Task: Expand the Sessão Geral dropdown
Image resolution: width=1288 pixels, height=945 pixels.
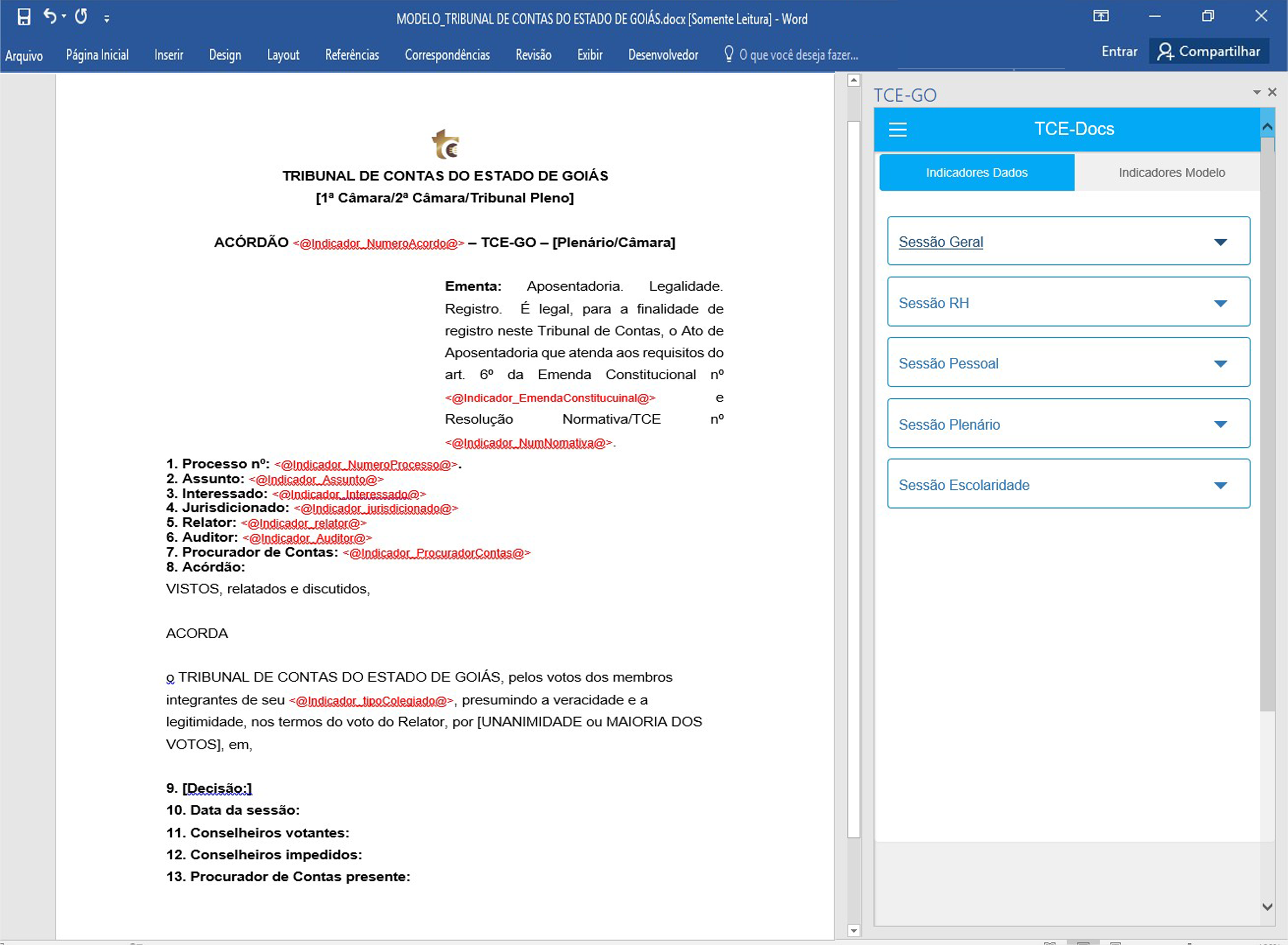Action: pyautogui.click(x=1220, y=242)
